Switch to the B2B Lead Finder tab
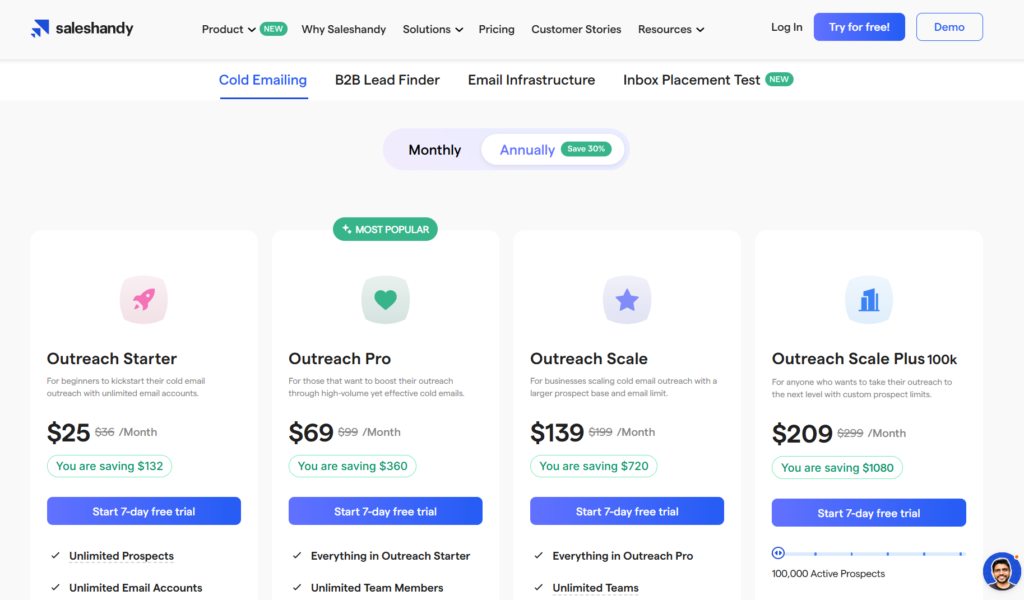This screenshot has height=600, width=1024. 387,79
